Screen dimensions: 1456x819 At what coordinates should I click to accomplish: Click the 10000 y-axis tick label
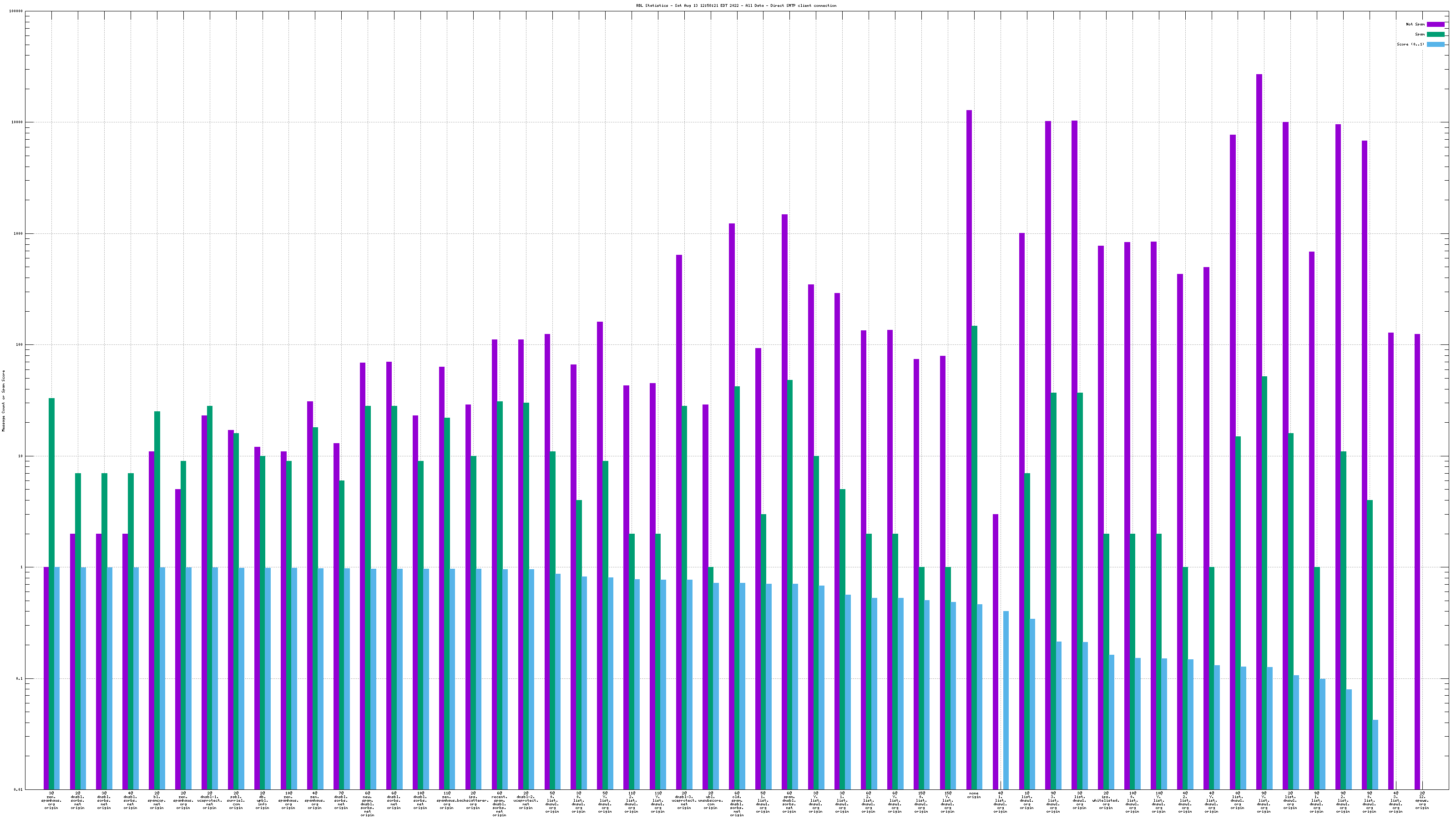16,123
